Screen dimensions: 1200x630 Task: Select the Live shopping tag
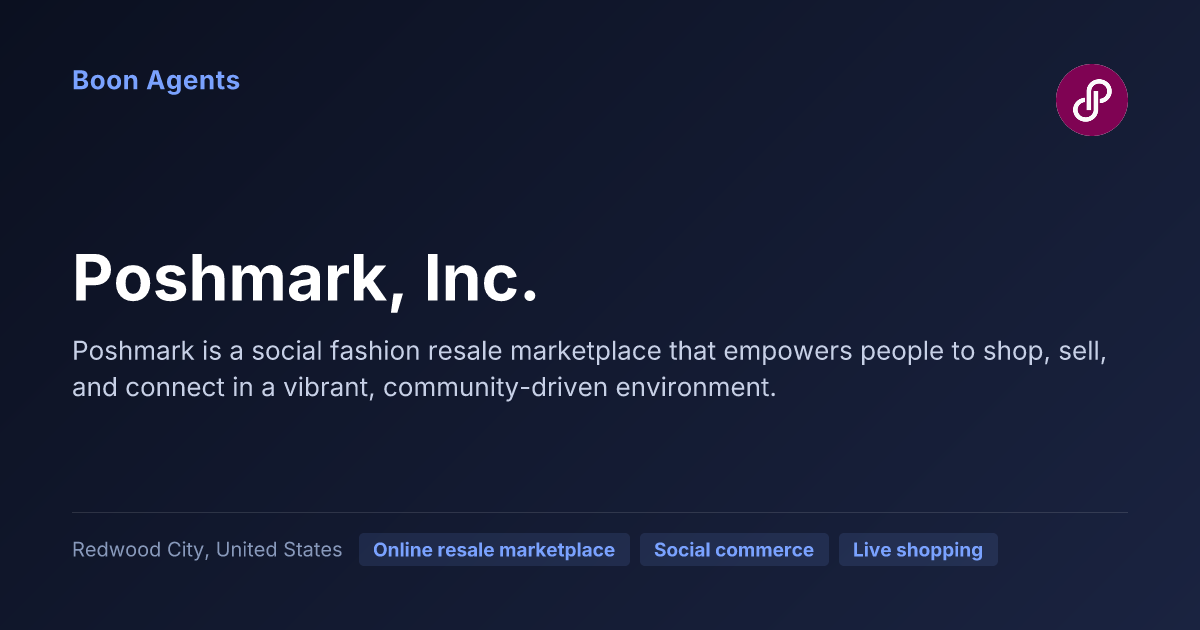pos(918,550)
